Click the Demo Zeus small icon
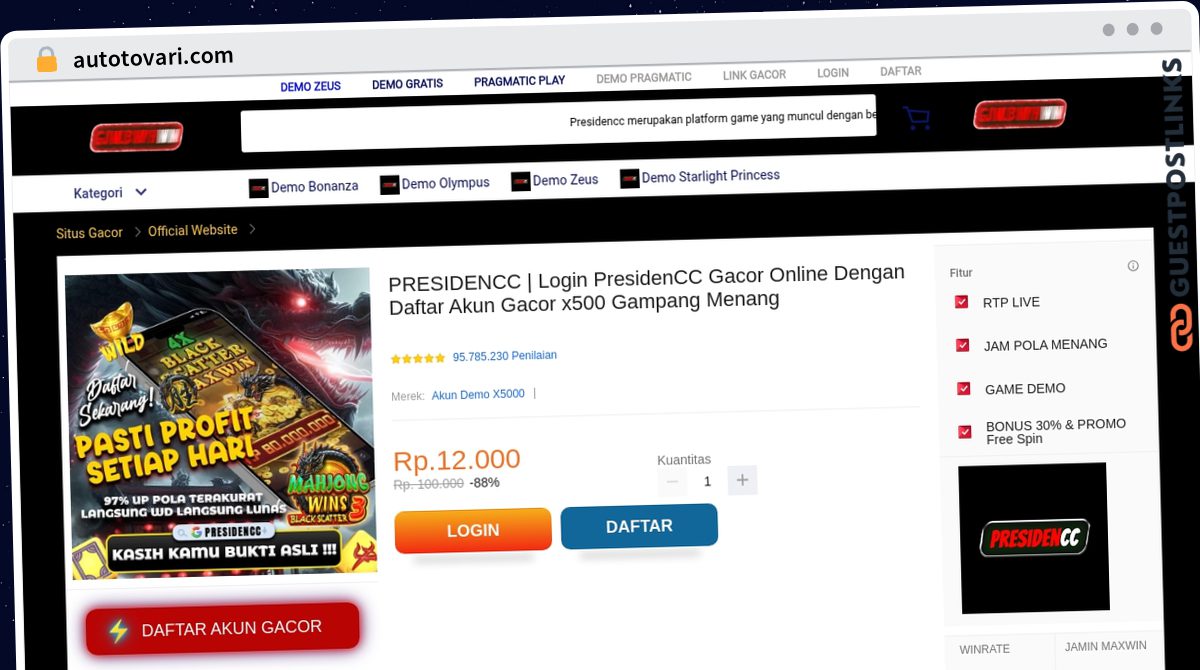 click(x=520, y=182)
